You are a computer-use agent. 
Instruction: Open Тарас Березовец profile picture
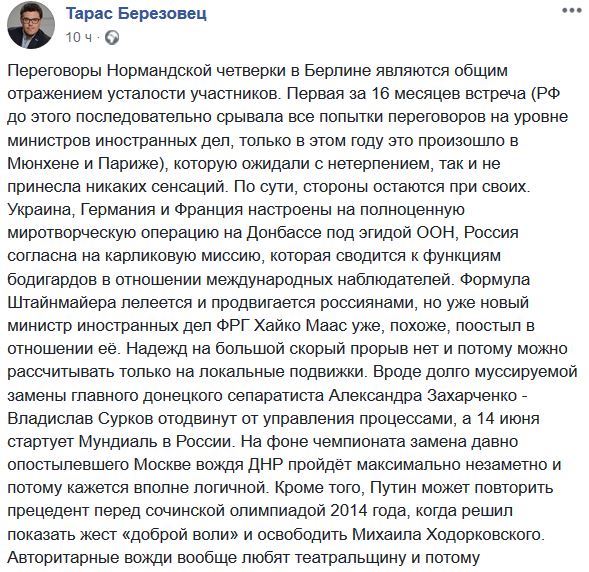coord(31,25)
